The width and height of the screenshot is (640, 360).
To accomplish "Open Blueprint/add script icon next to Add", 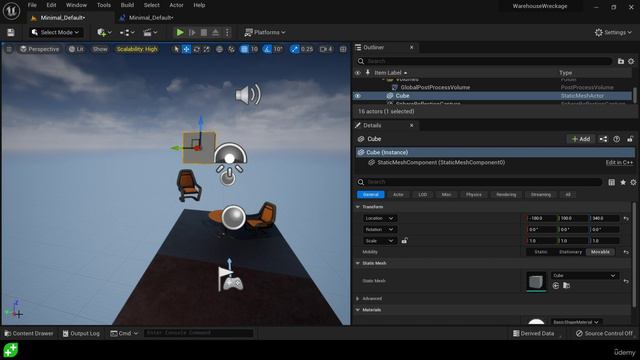I will (603, 139).
